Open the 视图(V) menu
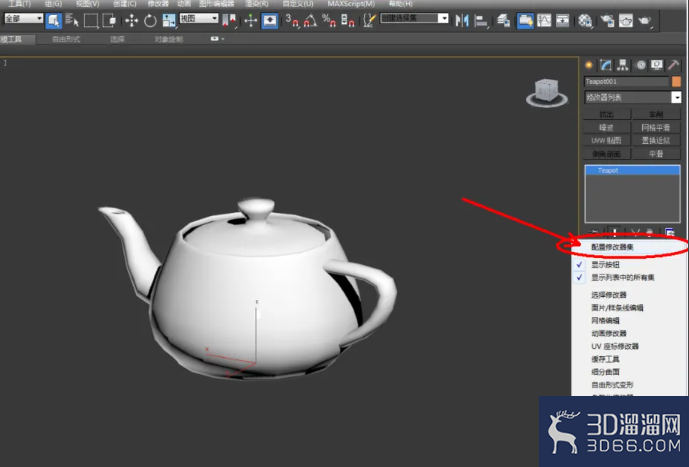 pyautogui.click(x=87, y=4)
